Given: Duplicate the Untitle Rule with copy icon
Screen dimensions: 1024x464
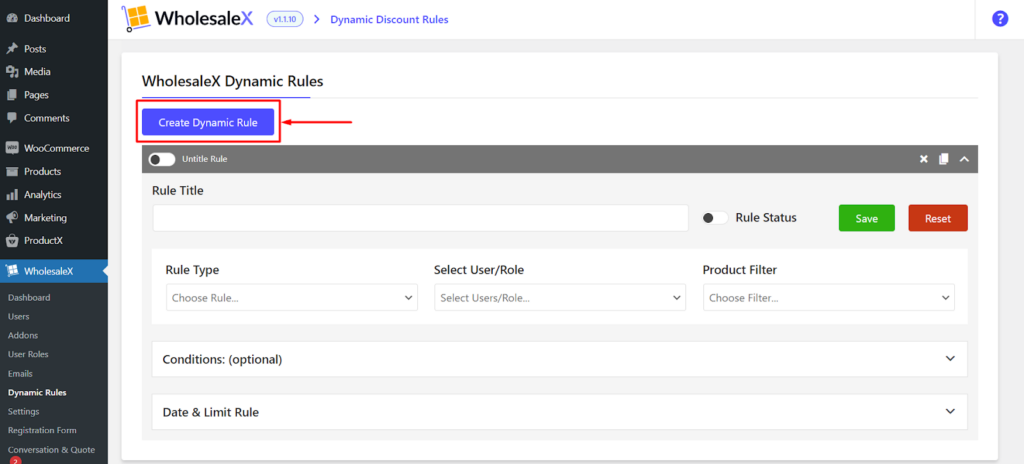Looking at the screenshot, I should click(943, 159).
